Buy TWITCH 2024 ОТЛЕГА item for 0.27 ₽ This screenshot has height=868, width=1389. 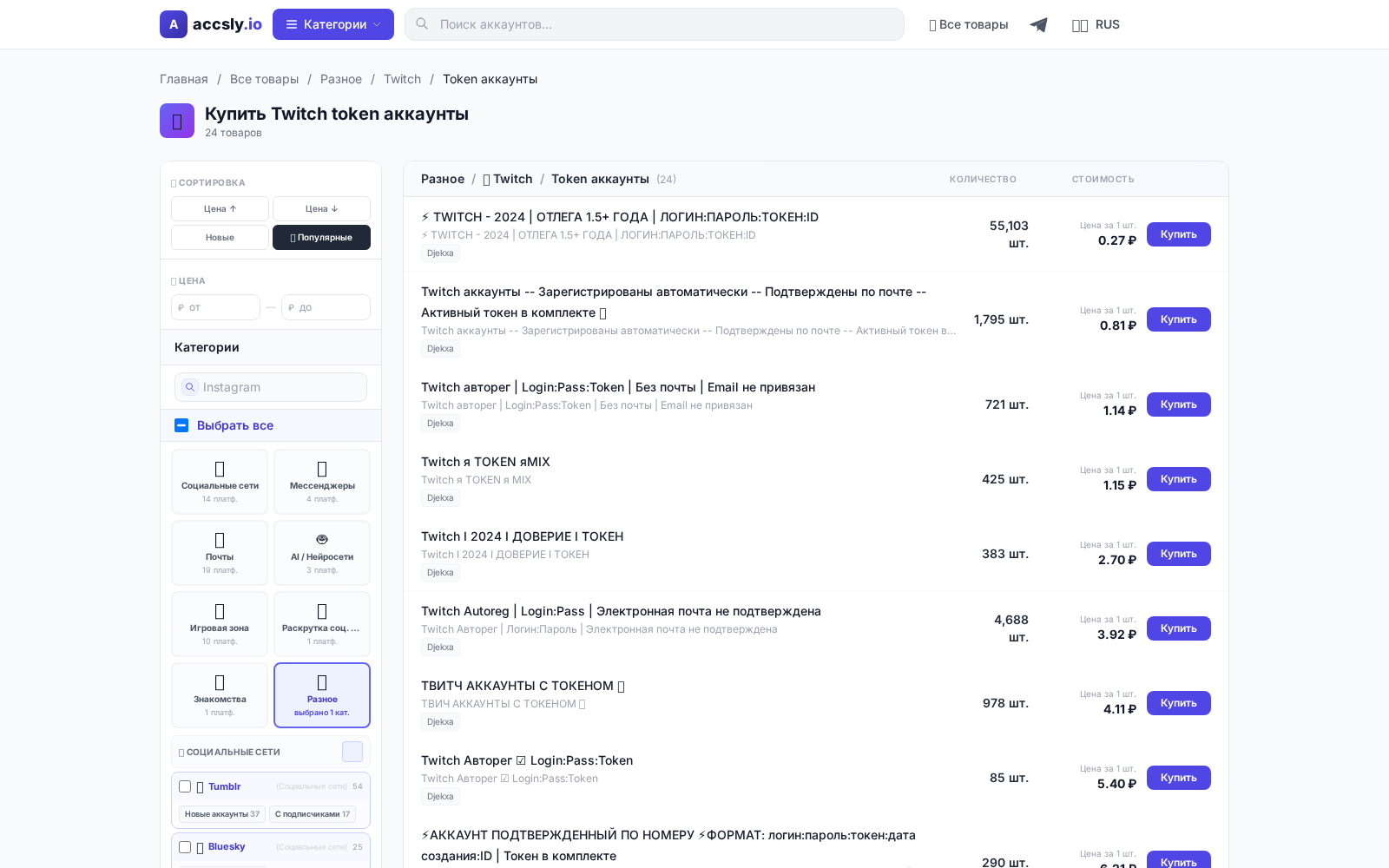click(1179, 234)
